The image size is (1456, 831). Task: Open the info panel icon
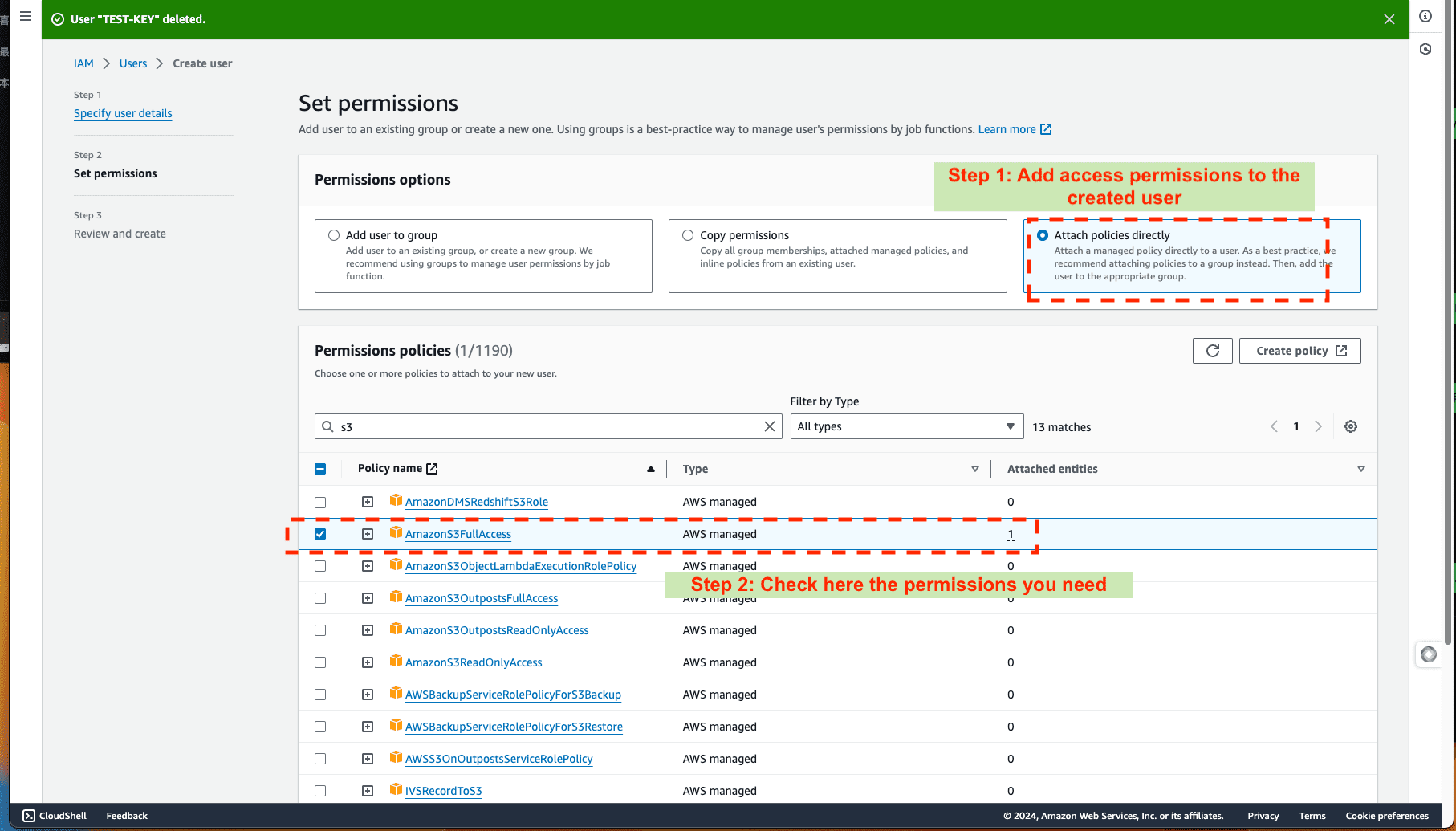[1425, 16]
